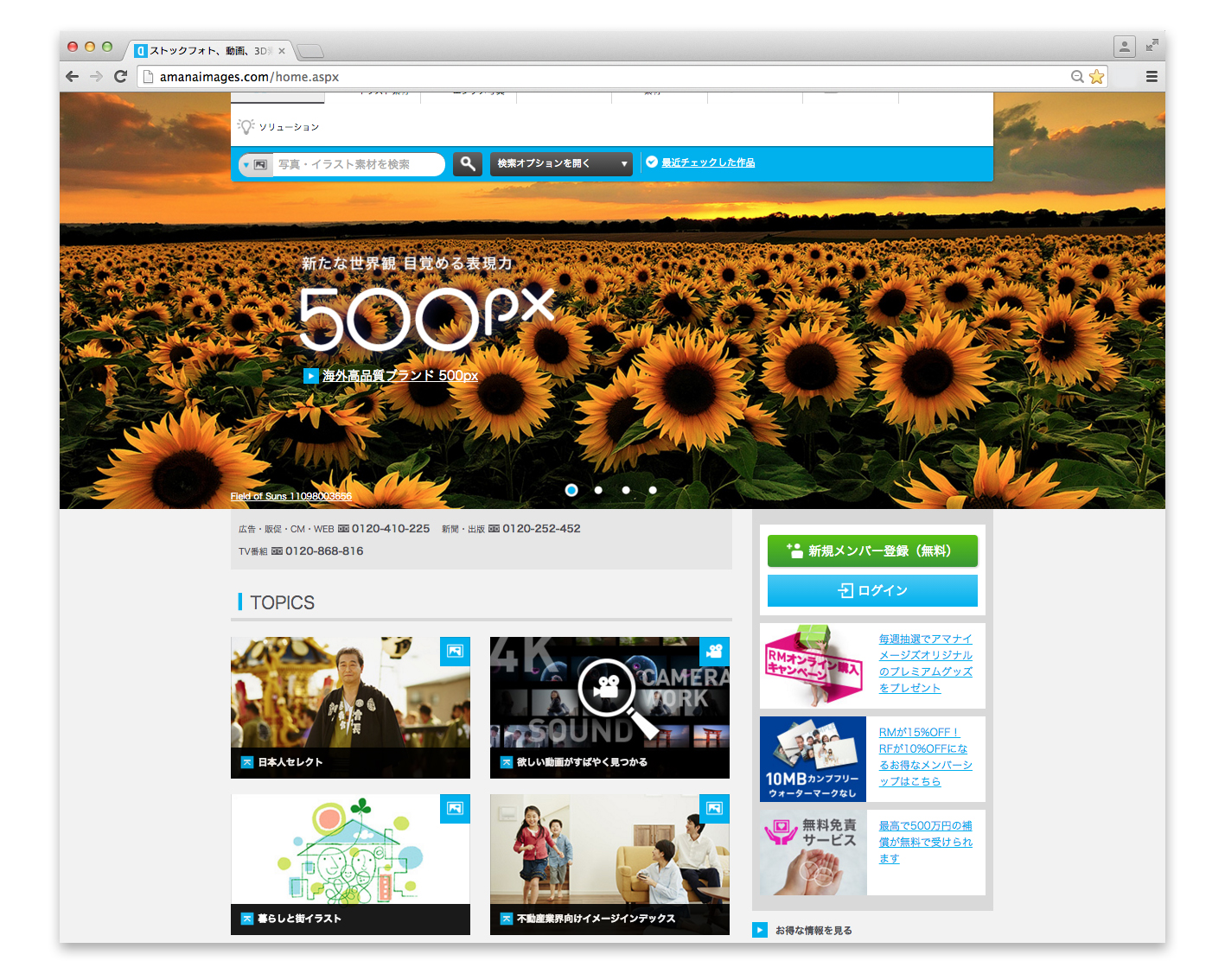Open the 無料免責サービス banner image

coord(813,852)
